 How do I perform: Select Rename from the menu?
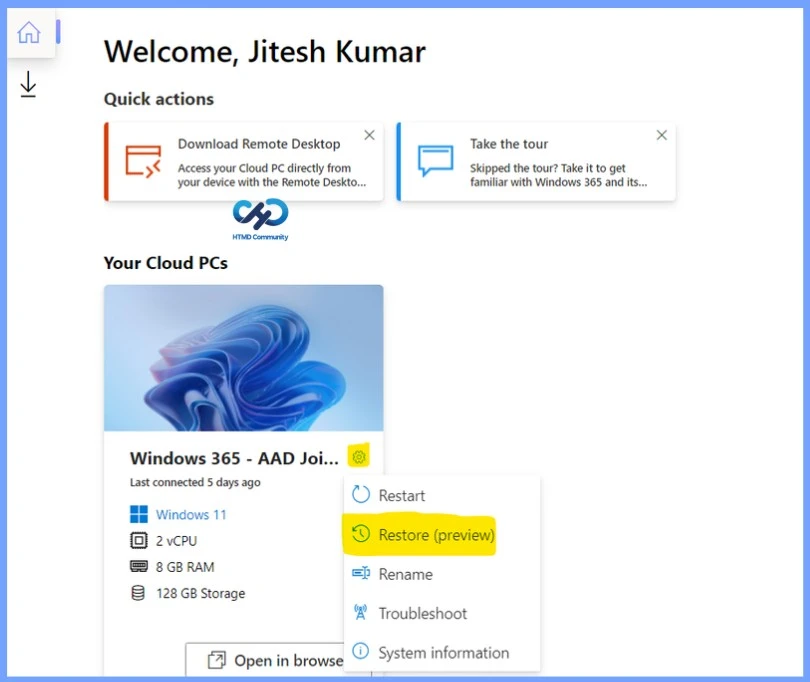pyautogui.click(x=442, y=574)
